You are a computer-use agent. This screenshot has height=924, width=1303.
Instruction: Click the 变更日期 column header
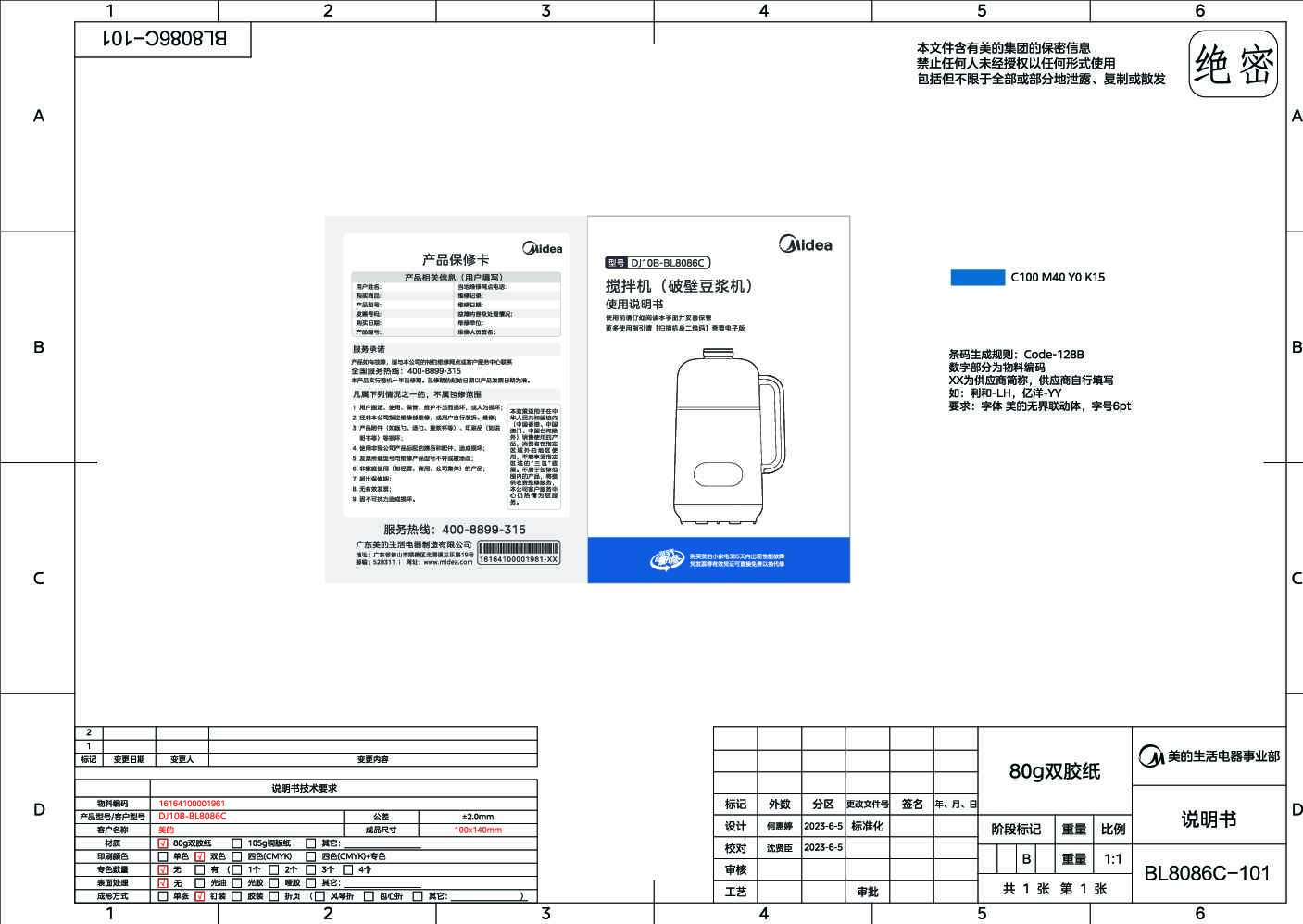[x=129, y=759]
